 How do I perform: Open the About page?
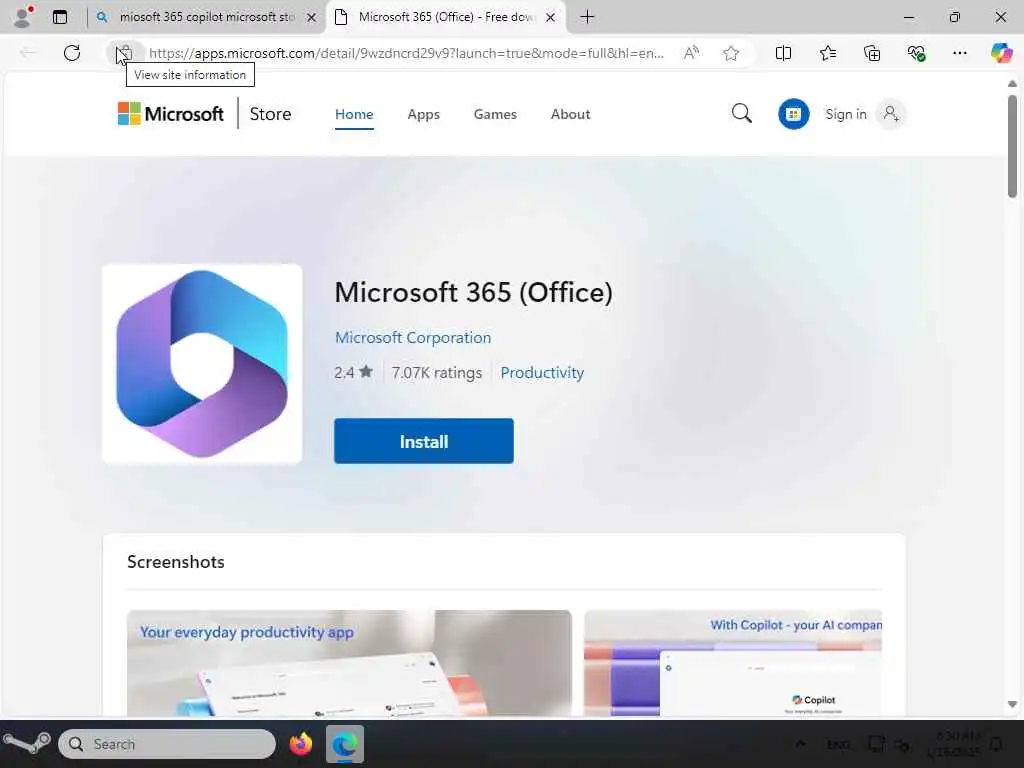tap(570, 114)
